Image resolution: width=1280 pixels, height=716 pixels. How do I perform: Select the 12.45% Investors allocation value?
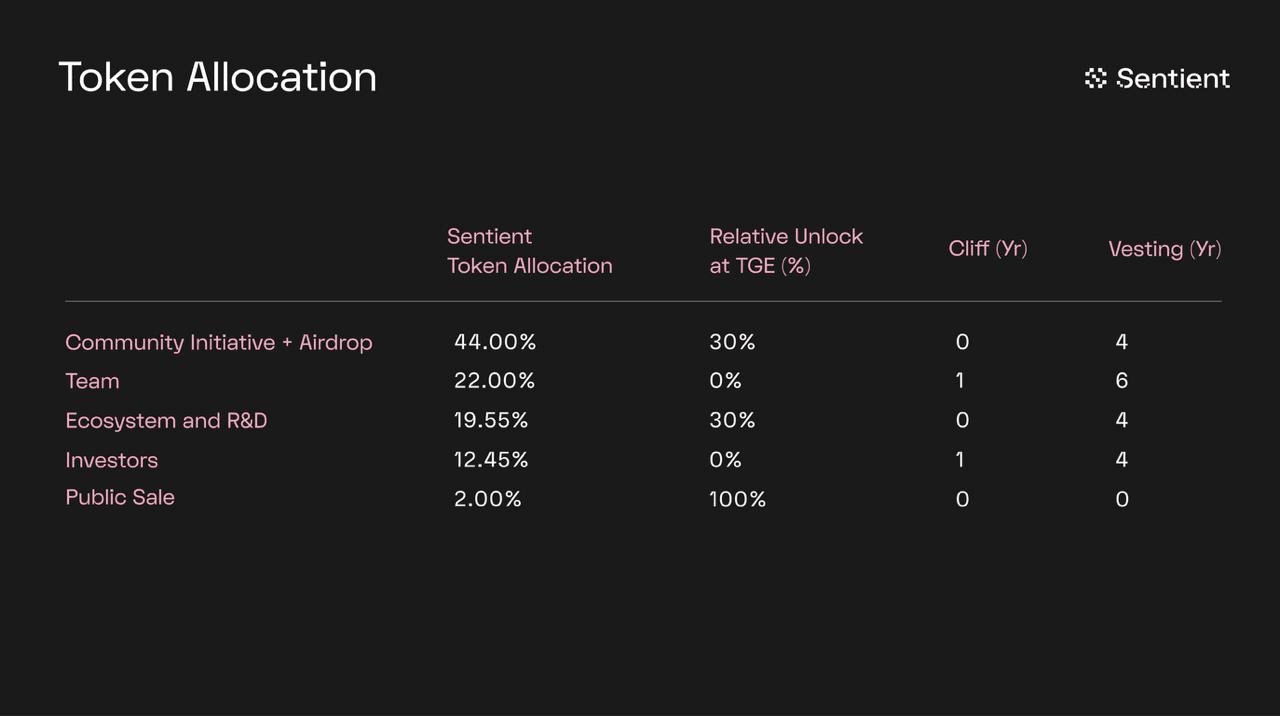(490, 460)
